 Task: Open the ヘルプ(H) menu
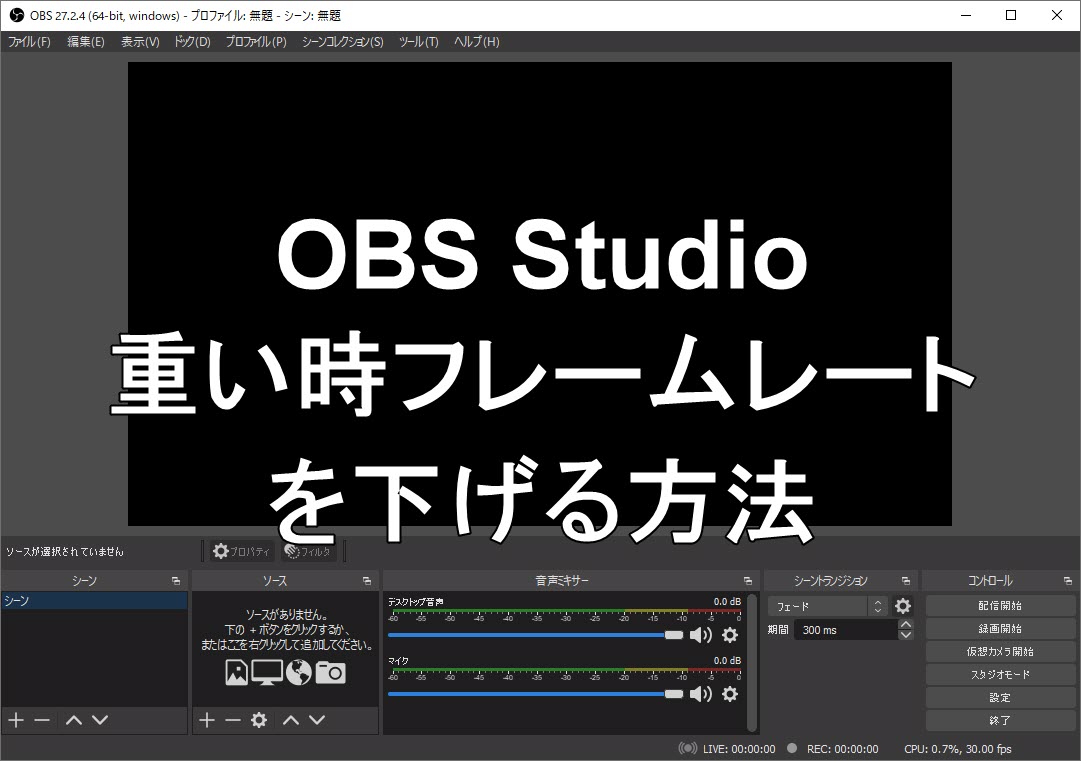tap(476, 42)
